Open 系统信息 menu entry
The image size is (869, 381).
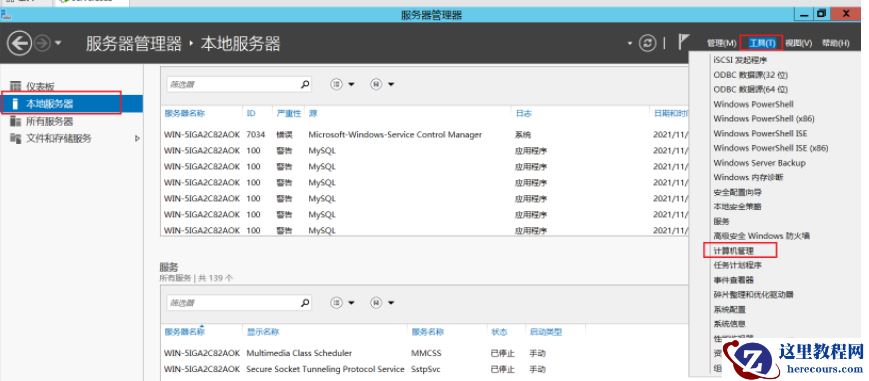(x=729, y=324)
